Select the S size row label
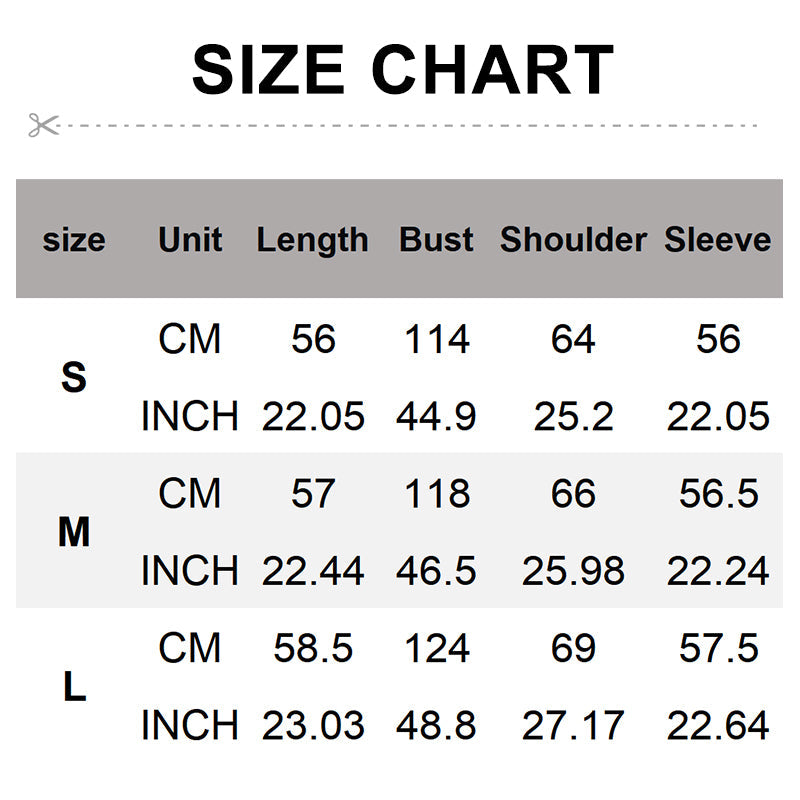This screenshot has width=800, height=800. pyautogui.click(x=74, y=378)
